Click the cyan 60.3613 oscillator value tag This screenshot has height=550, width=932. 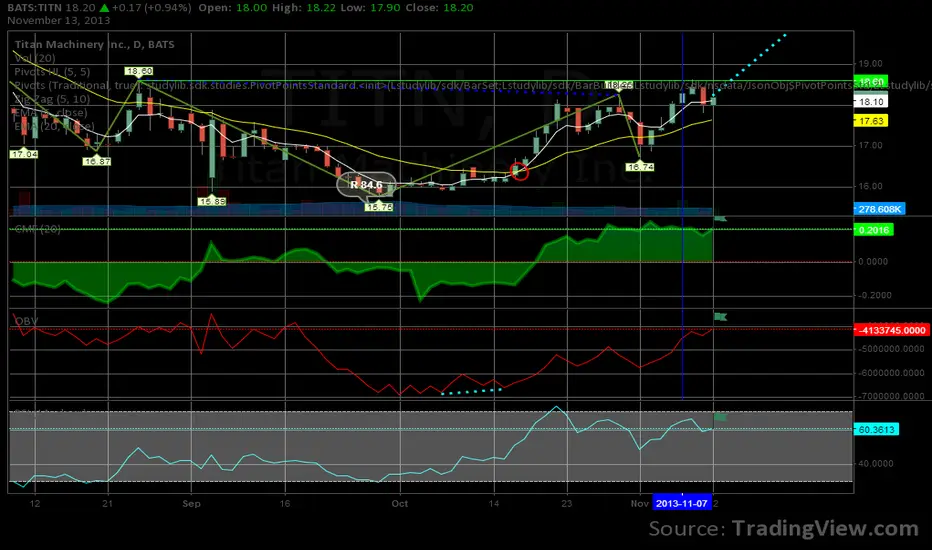point(876,429)
